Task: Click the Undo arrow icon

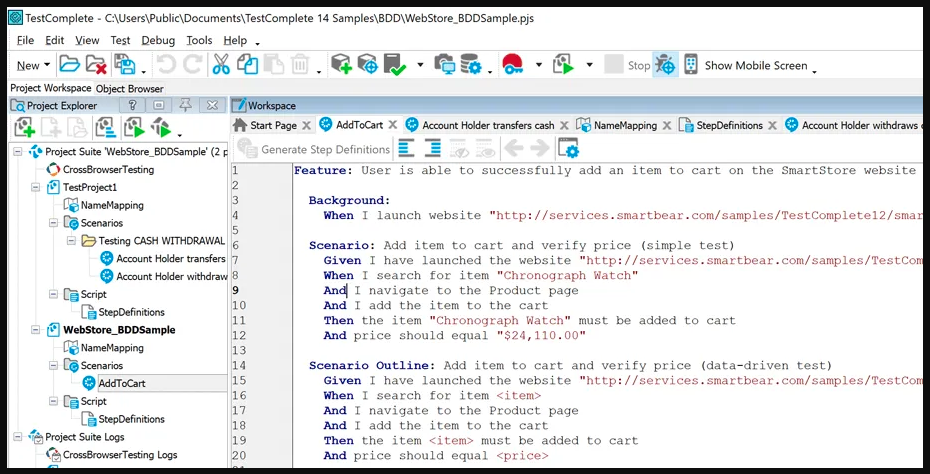Action: pyautogui.click(x=167, y=65)
